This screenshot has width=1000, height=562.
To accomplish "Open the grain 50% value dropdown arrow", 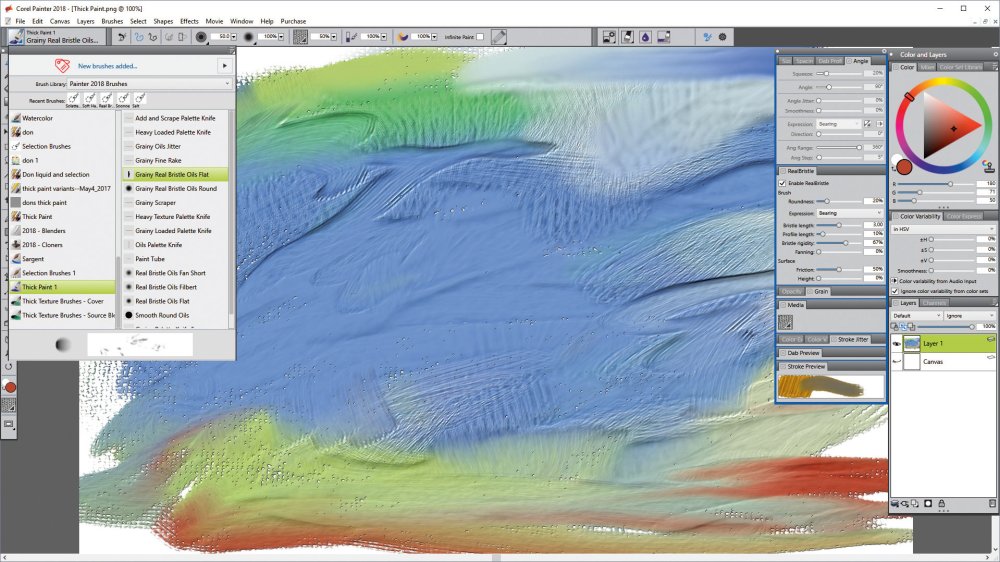I will [334, 37].
